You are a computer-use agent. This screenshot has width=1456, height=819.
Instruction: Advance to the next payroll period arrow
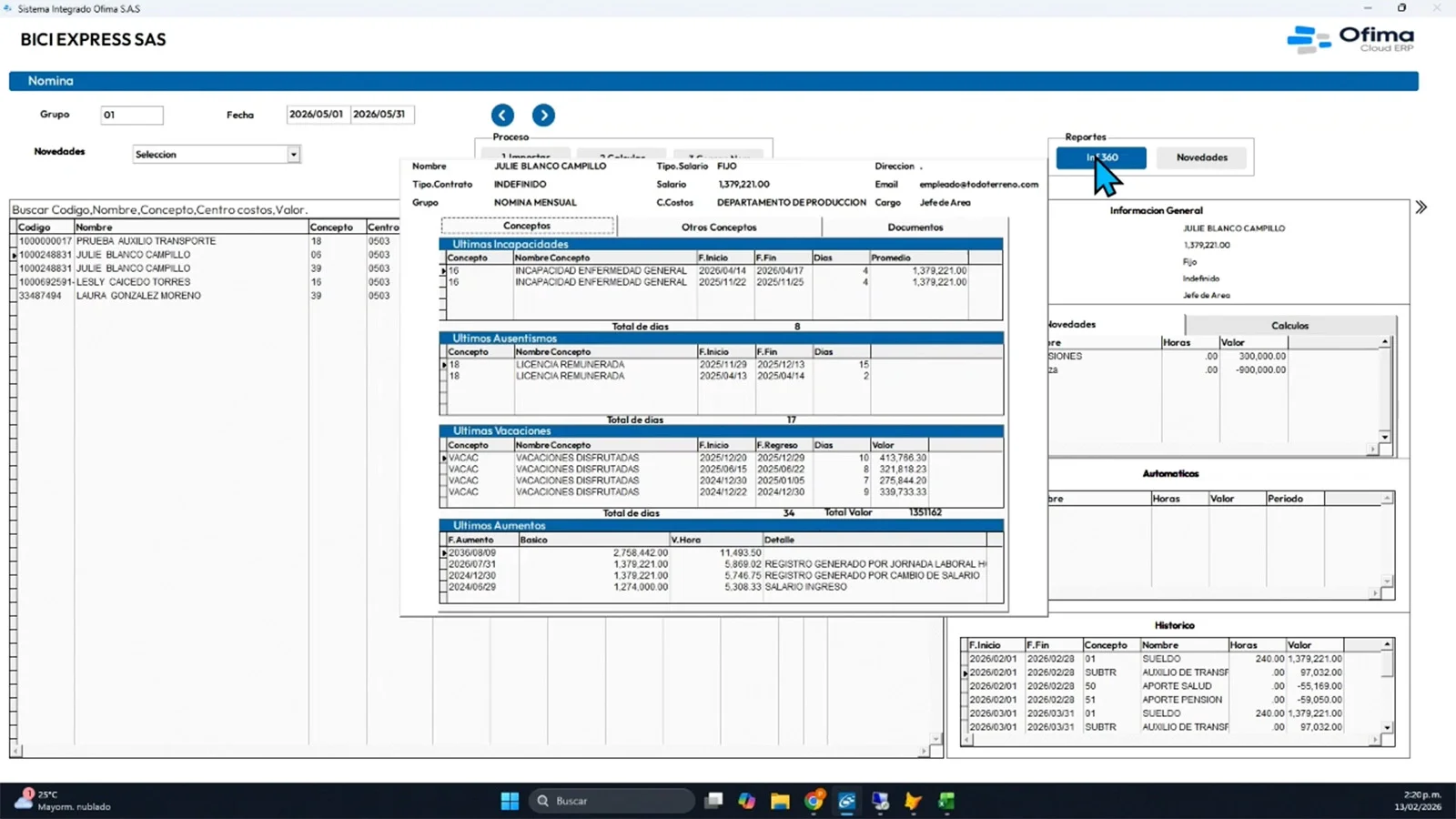(x=543, y=116)
